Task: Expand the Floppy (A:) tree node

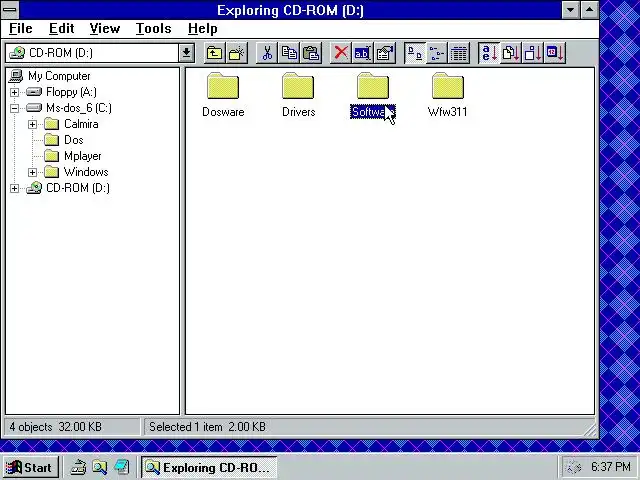Action: tap(14, 92)
